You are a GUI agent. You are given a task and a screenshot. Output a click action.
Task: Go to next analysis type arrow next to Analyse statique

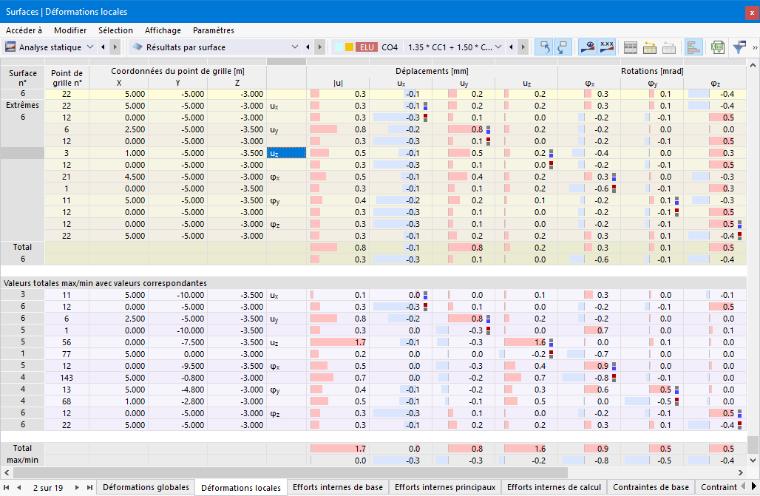pos(115,47)
